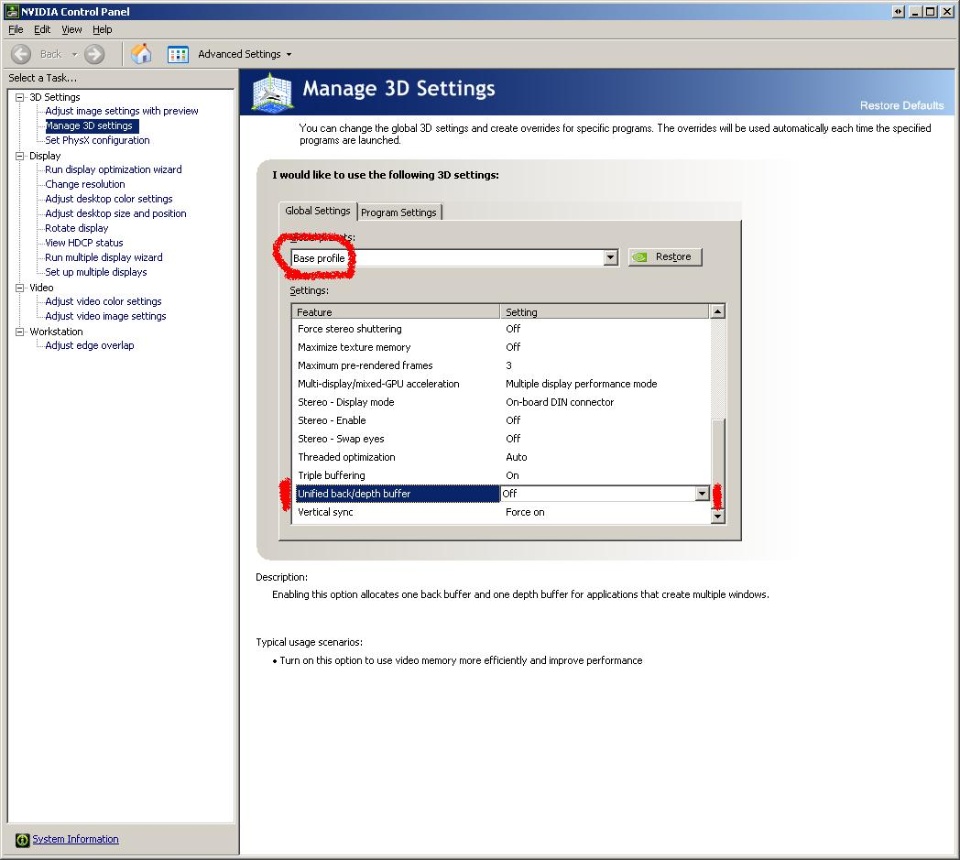Viewport: 960px width, 860px height.
Task: Open the Help menu
Action: pyautogui.click(x=102, y=29)
